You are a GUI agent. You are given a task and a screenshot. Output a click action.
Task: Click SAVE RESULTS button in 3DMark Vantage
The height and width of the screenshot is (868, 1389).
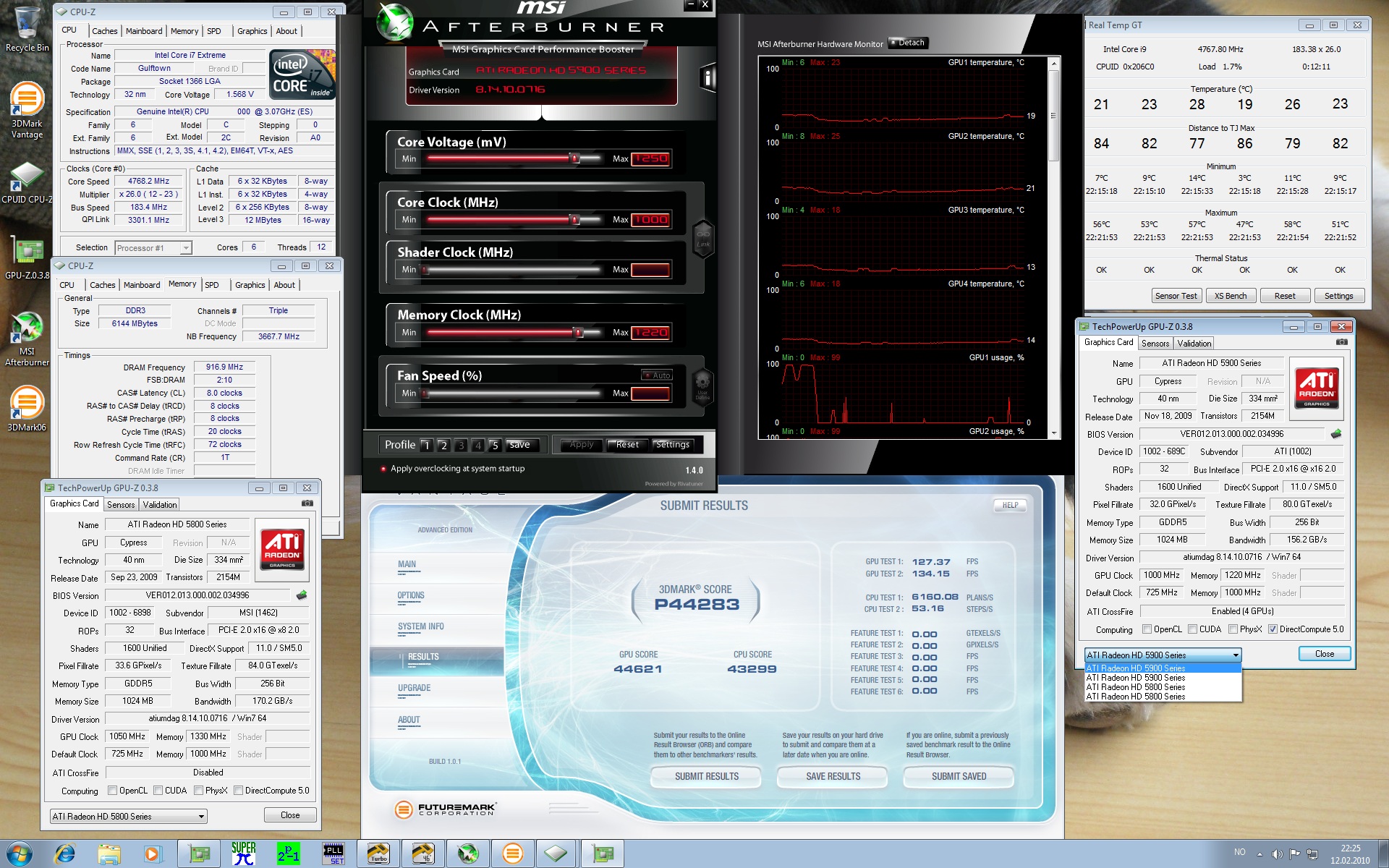tap(833, 776)
